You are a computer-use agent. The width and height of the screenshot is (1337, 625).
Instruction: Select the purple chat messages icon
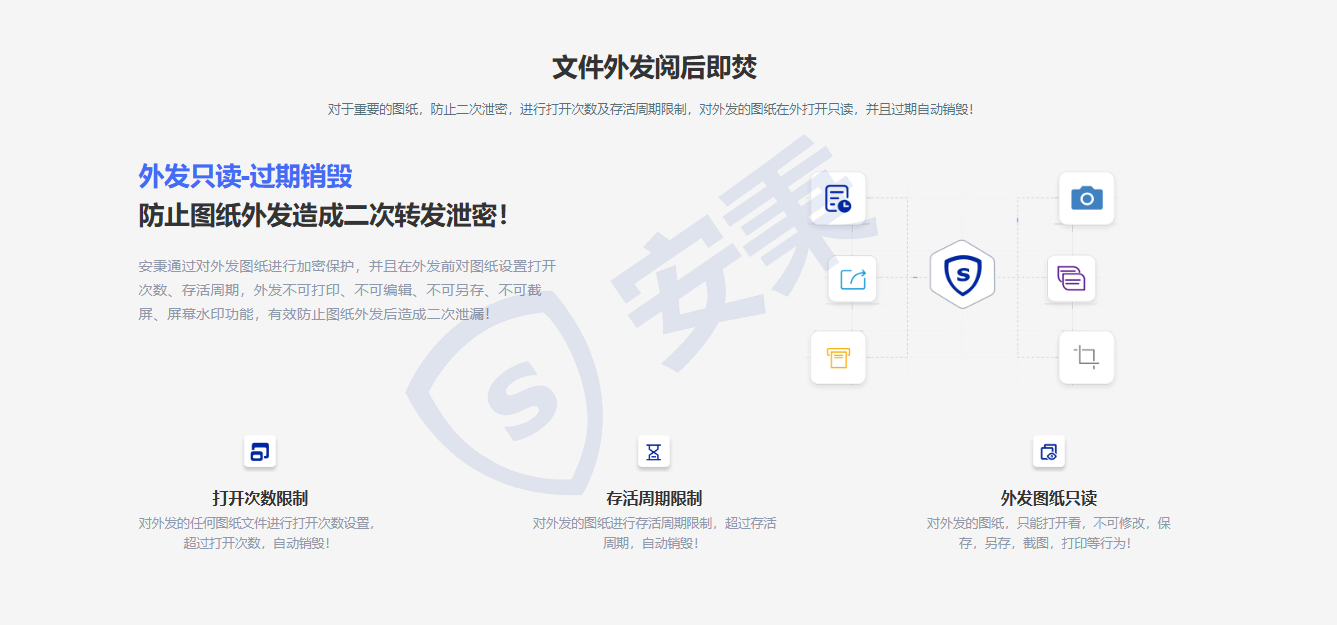[x=1071, y=279]
